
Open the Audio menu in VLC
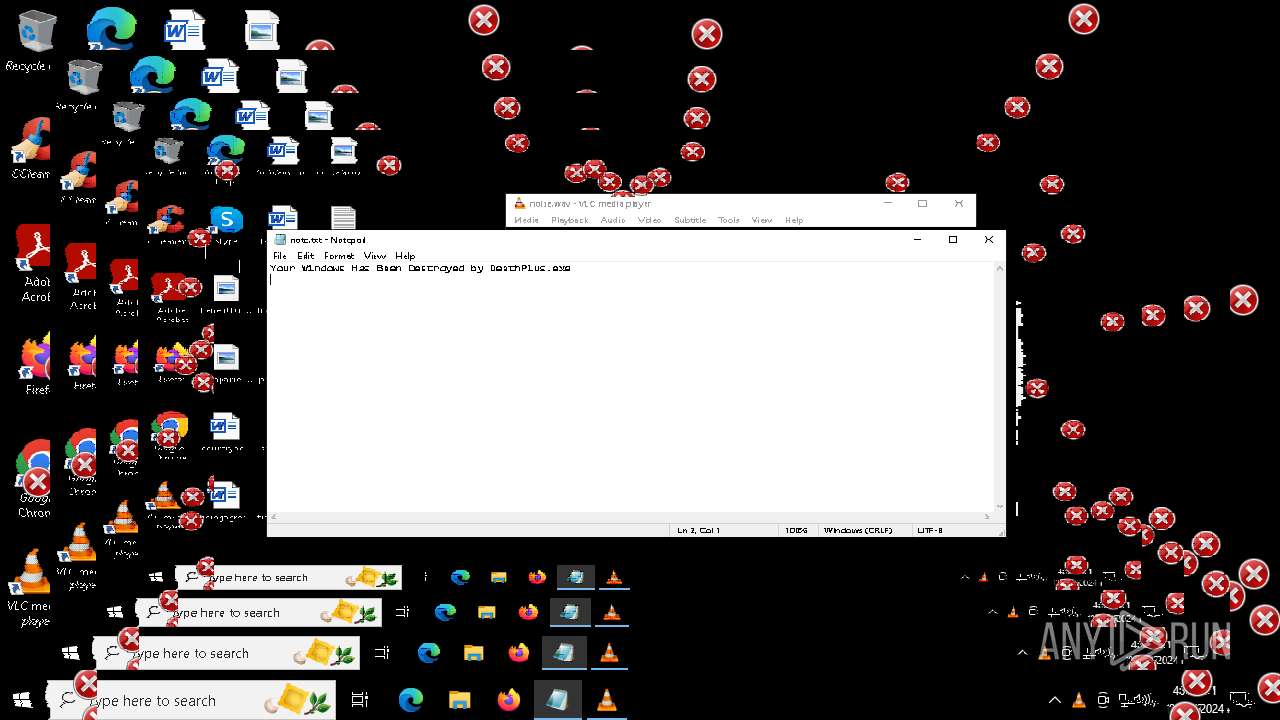pos(613,220)
